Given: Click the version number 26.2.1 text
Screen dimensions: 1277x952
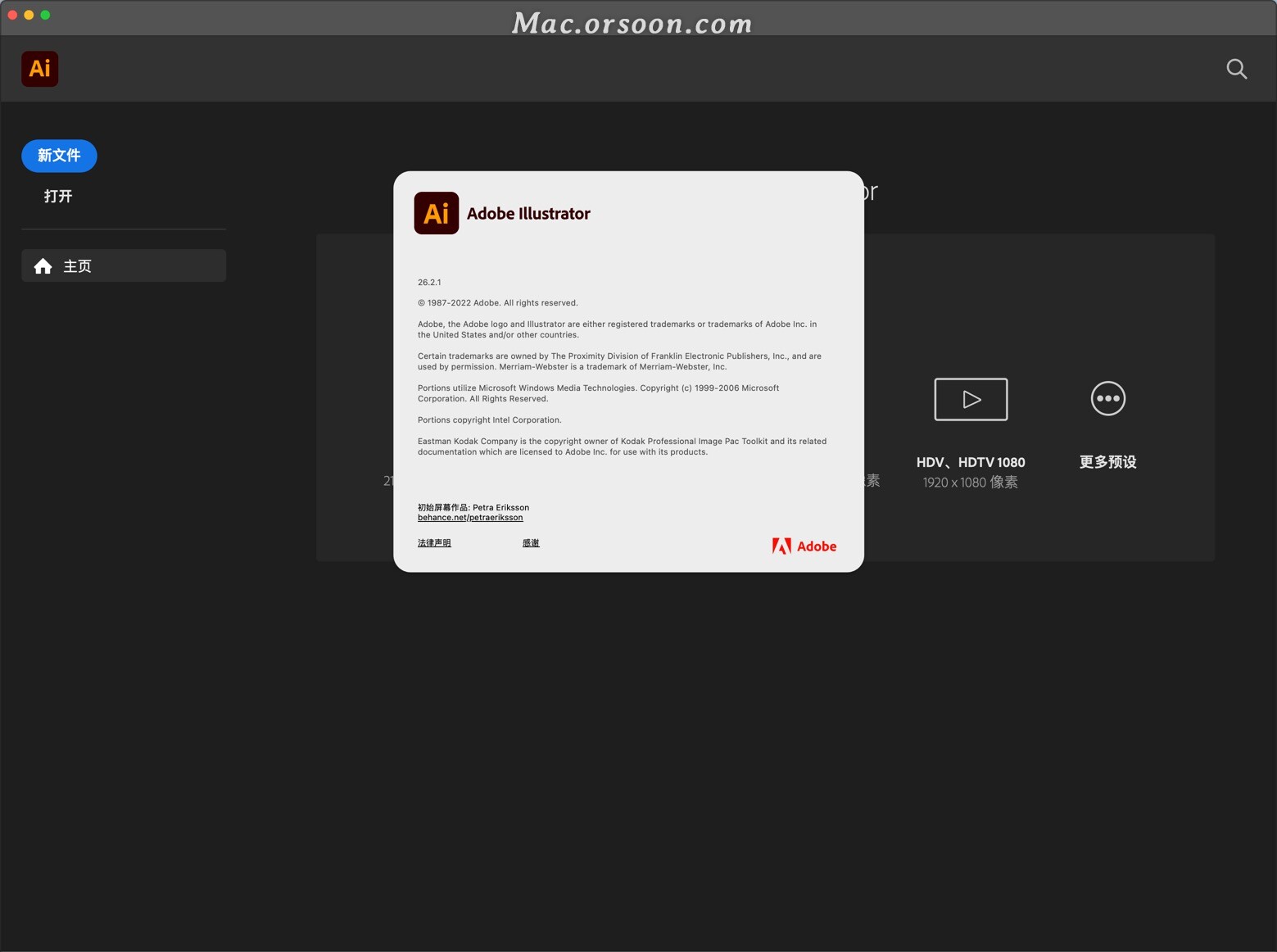Looking at the screenshot, I should click(x=429, y=282).
